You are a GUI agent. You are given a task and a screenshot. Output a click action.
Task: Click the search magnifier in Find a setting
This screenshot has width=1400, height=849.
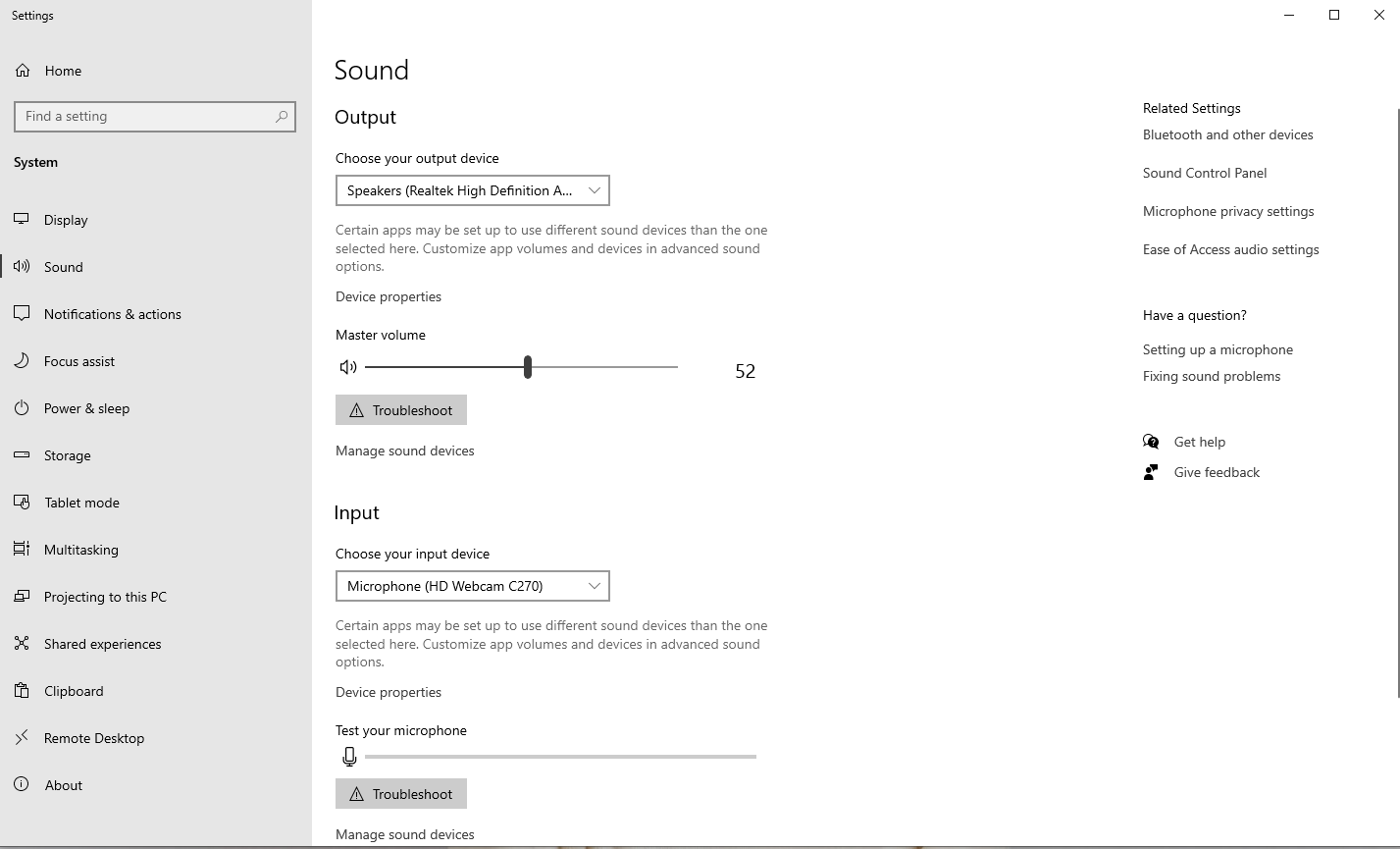[282, 116]
